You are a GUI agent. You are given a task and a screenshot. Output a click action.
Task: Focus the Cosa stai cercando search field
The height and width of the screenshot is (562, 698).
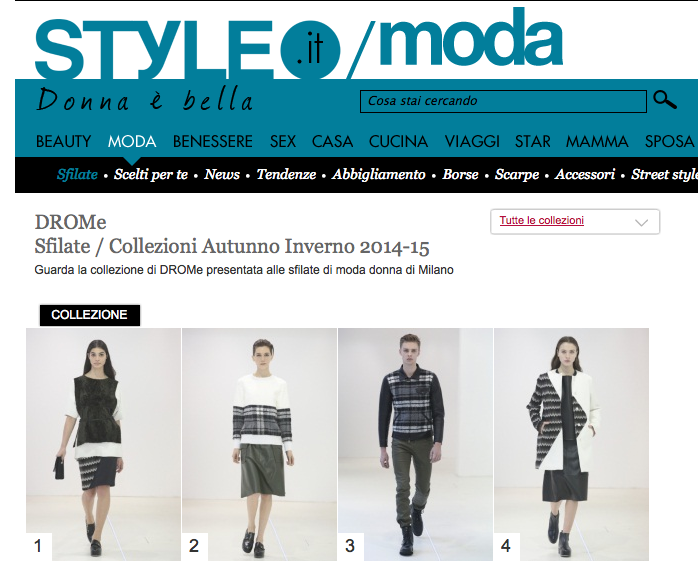pyautogui.click(x=503, y=101)
